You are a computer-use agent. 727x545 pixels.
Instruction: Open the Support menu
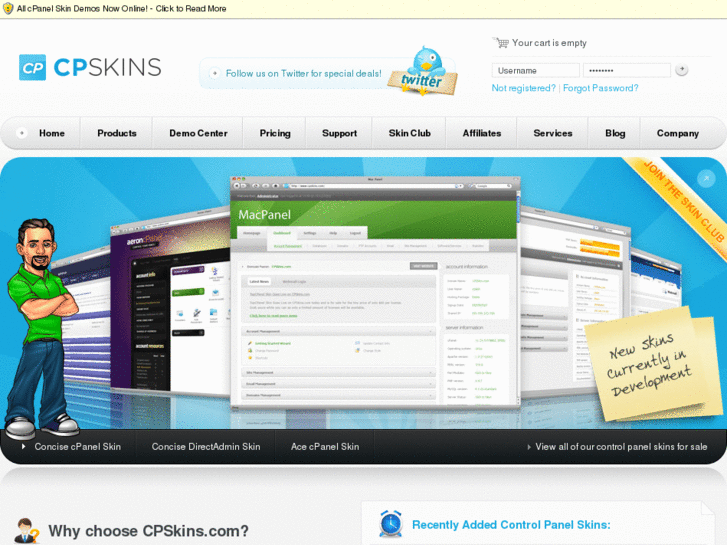coord(339,134)
